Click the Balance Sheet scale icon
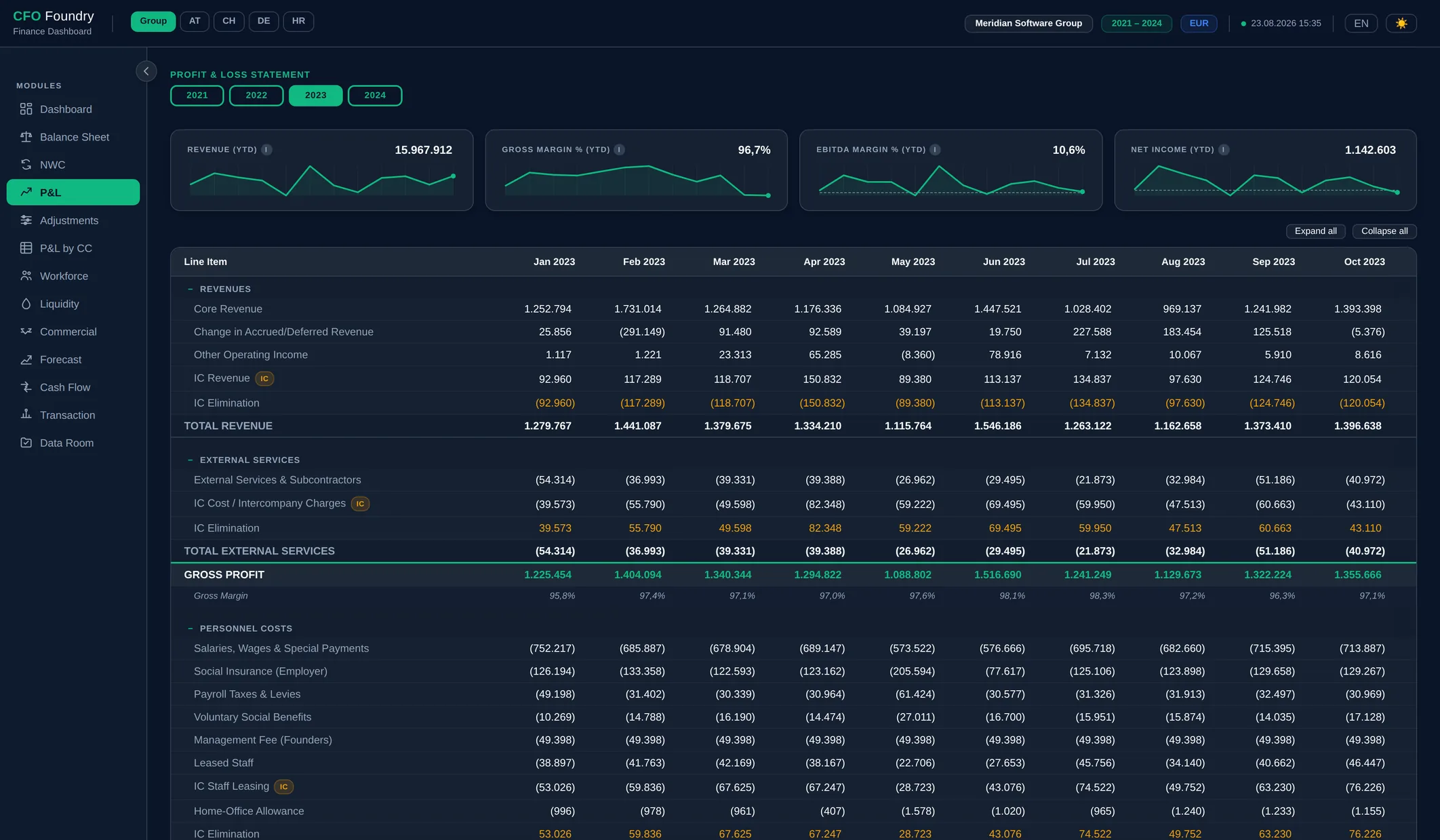The image size is (1440, 840). pyautogui.click(x=26, y=137)
